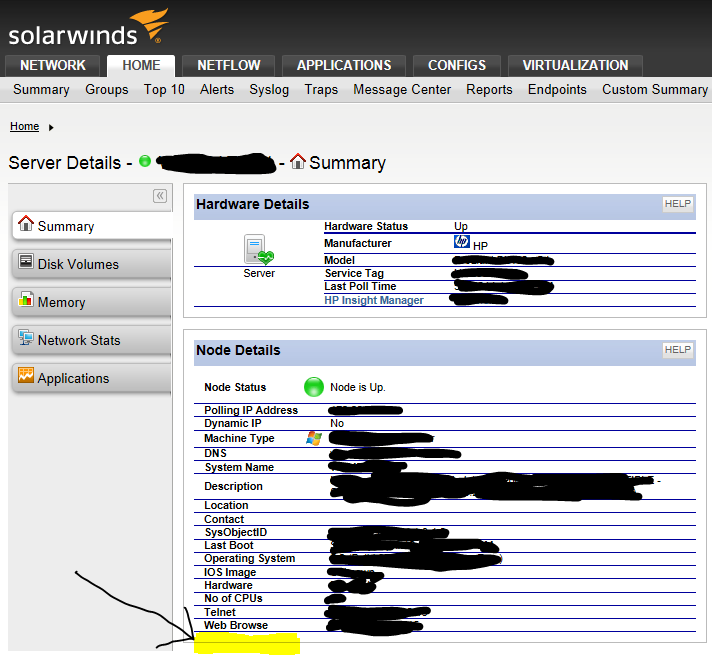Open the Custom Summary page
This screenshot has width=712, height=655.
(655, 89)
